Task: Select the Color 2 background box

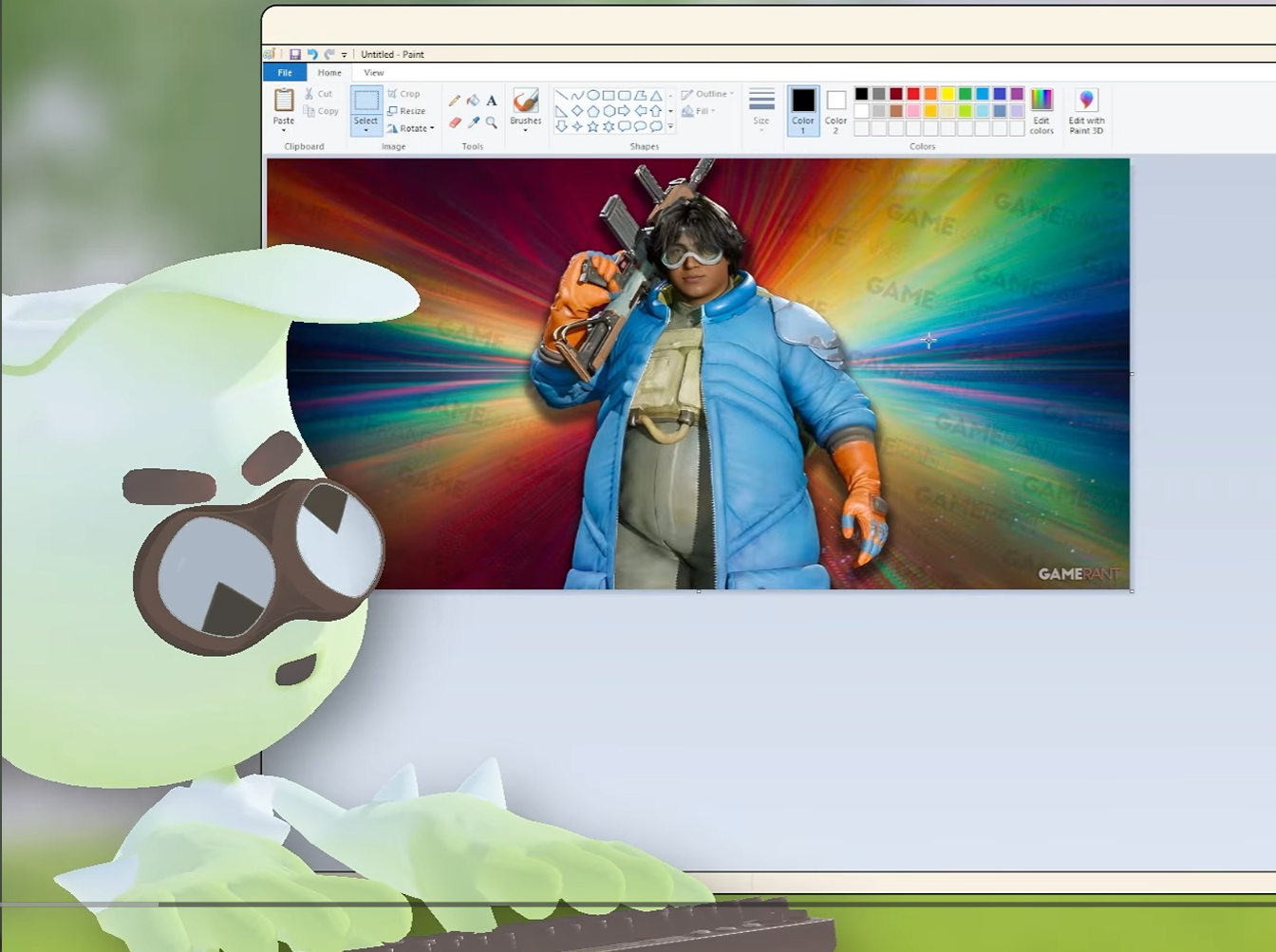Action: pos(835,110)
